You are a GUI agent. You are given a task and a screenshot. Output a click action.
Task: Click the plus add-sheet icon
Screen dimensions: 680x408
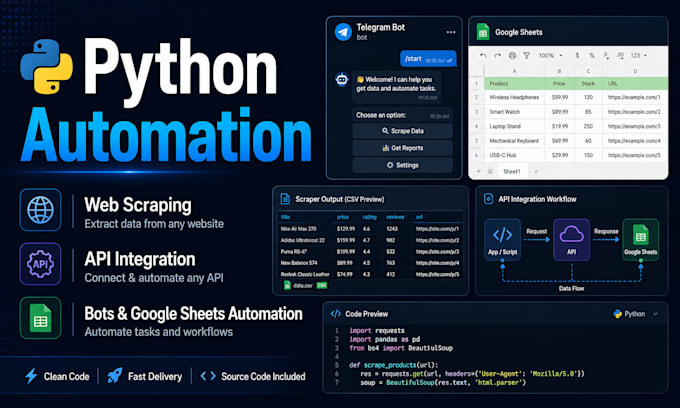pyautogui.click(x=478, y=172)
